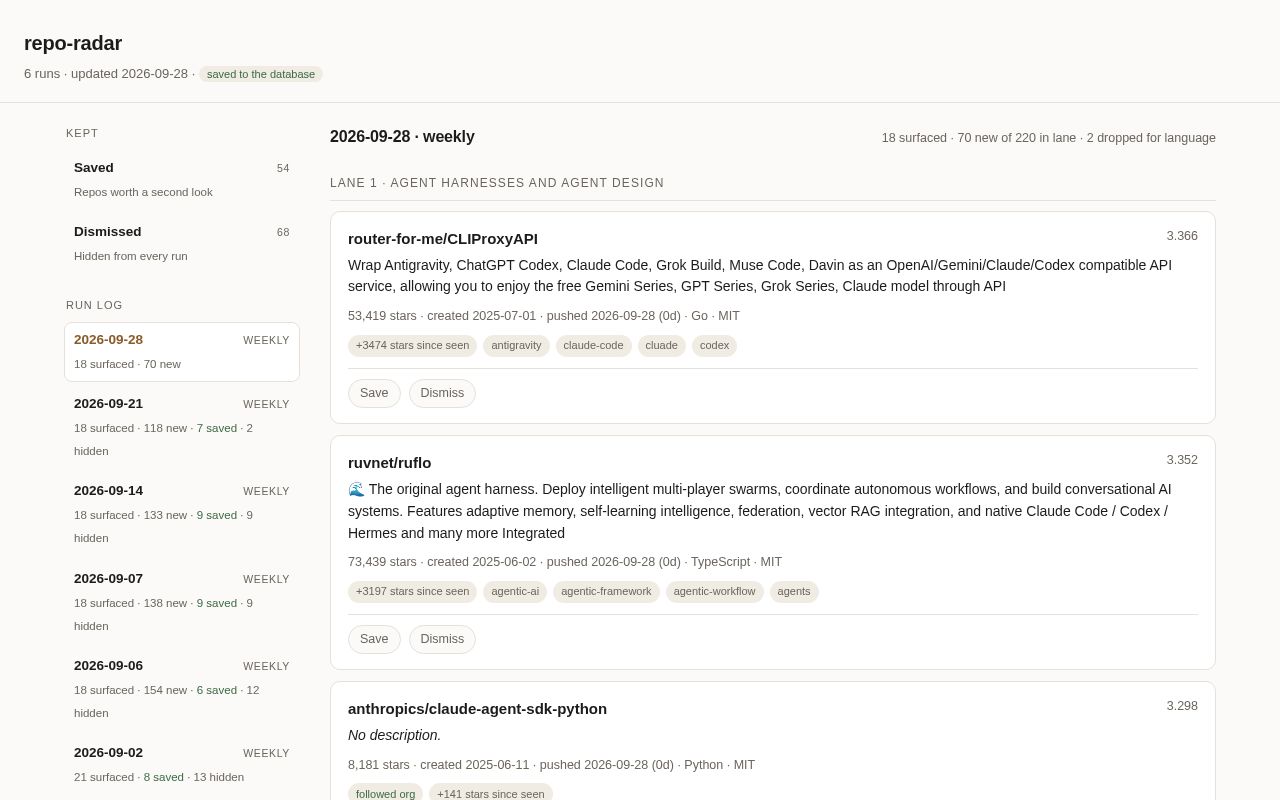Select the 2026-09-07 weekly run
The height and width of the screenshot is (800, 1280).
182,602
